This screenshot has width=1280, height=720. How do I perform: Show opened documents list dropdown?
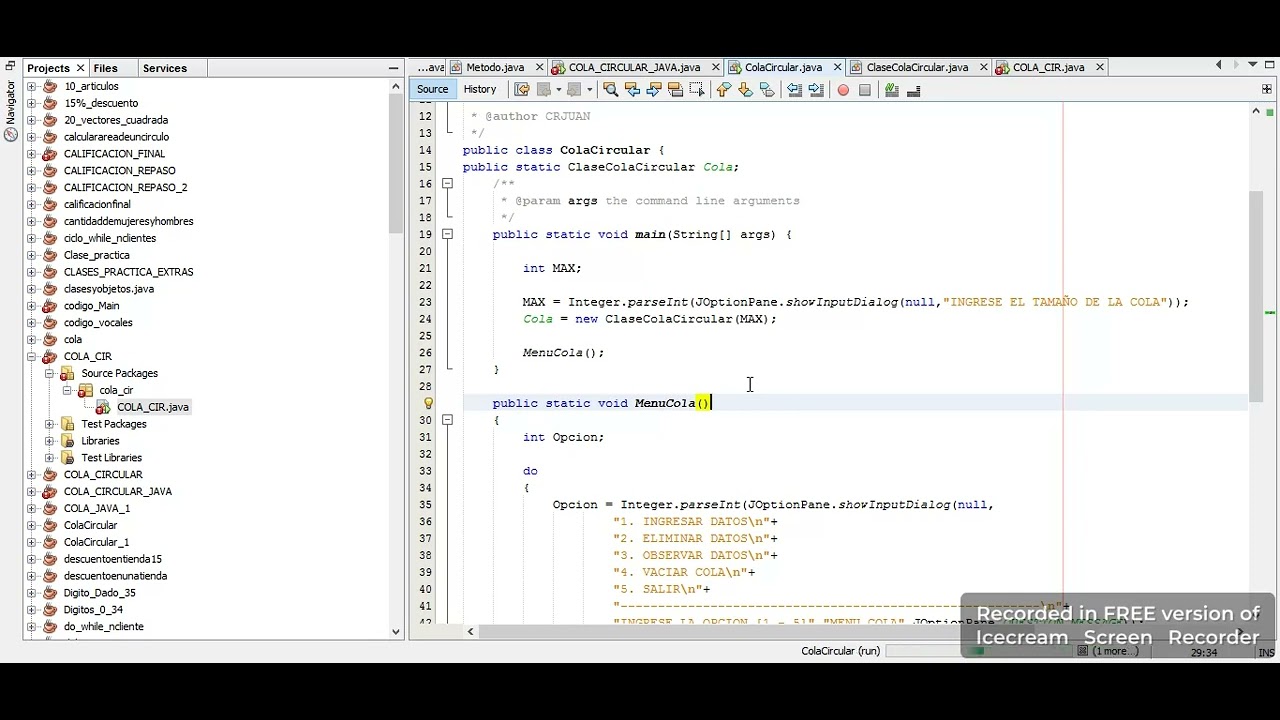(1252, 66)
